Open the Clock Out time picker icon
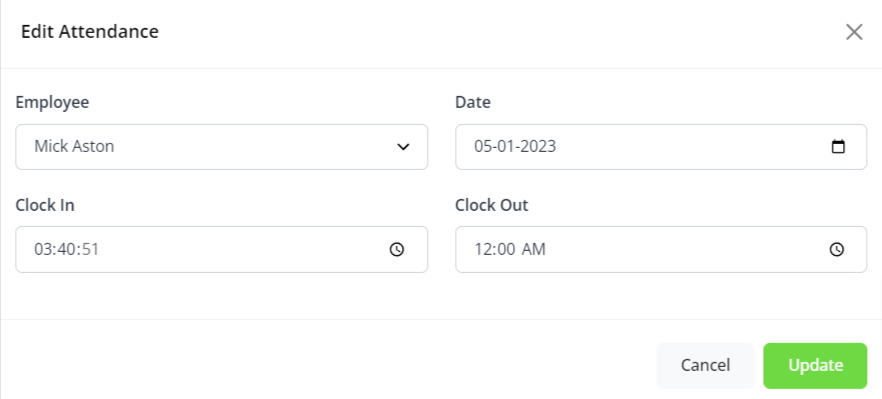This screenshot has height=399, width=882. tap(837, 249)
